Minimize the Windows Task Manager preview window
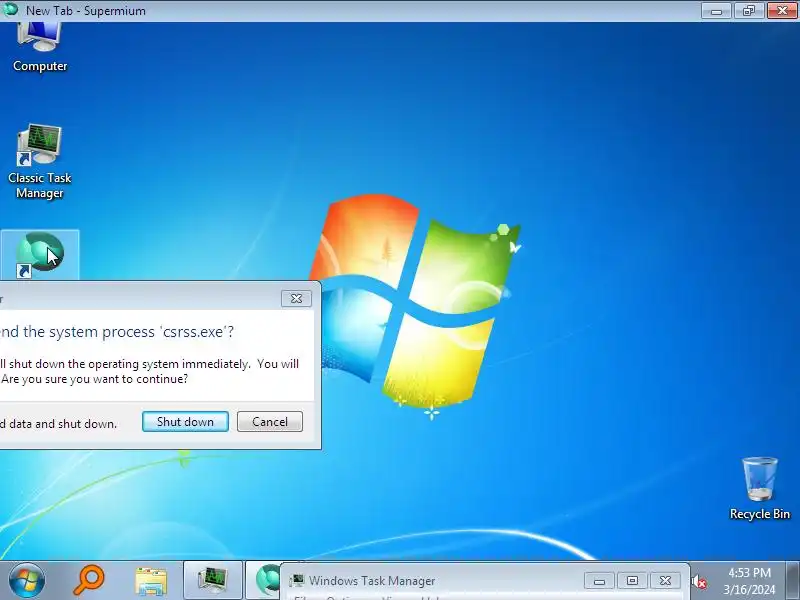The width and height of the screenshot is (800, 600). [599, 581]
